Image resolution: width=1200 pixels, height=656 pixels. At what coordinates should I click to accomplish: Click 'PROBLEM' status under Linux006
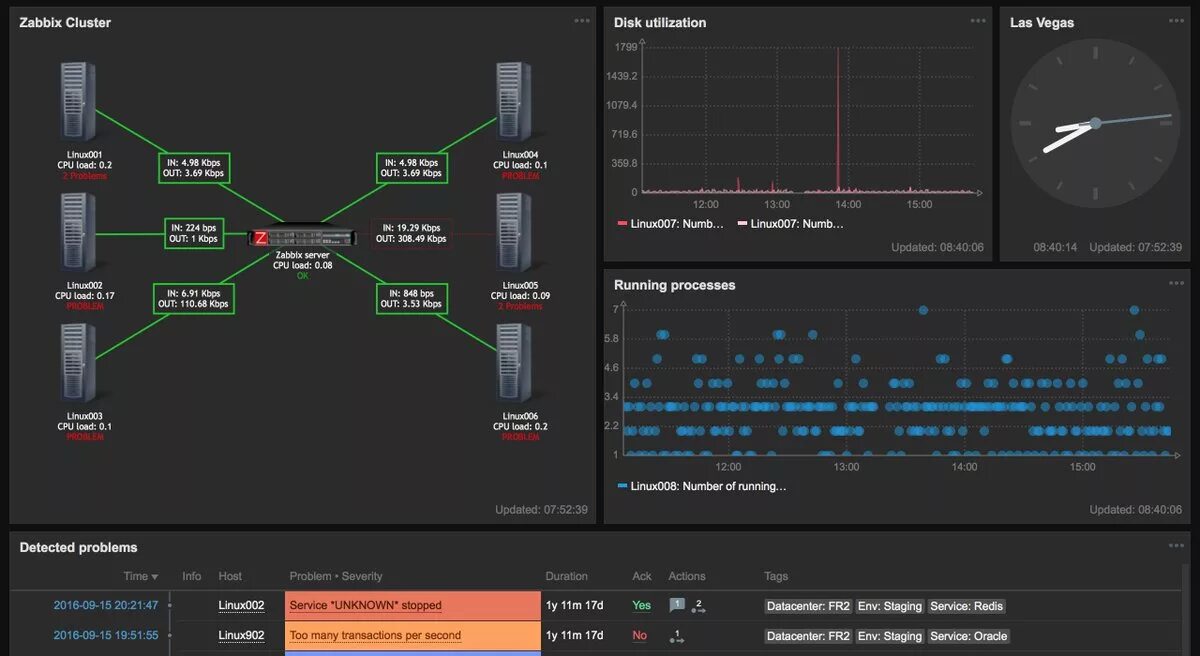(520, 437)
